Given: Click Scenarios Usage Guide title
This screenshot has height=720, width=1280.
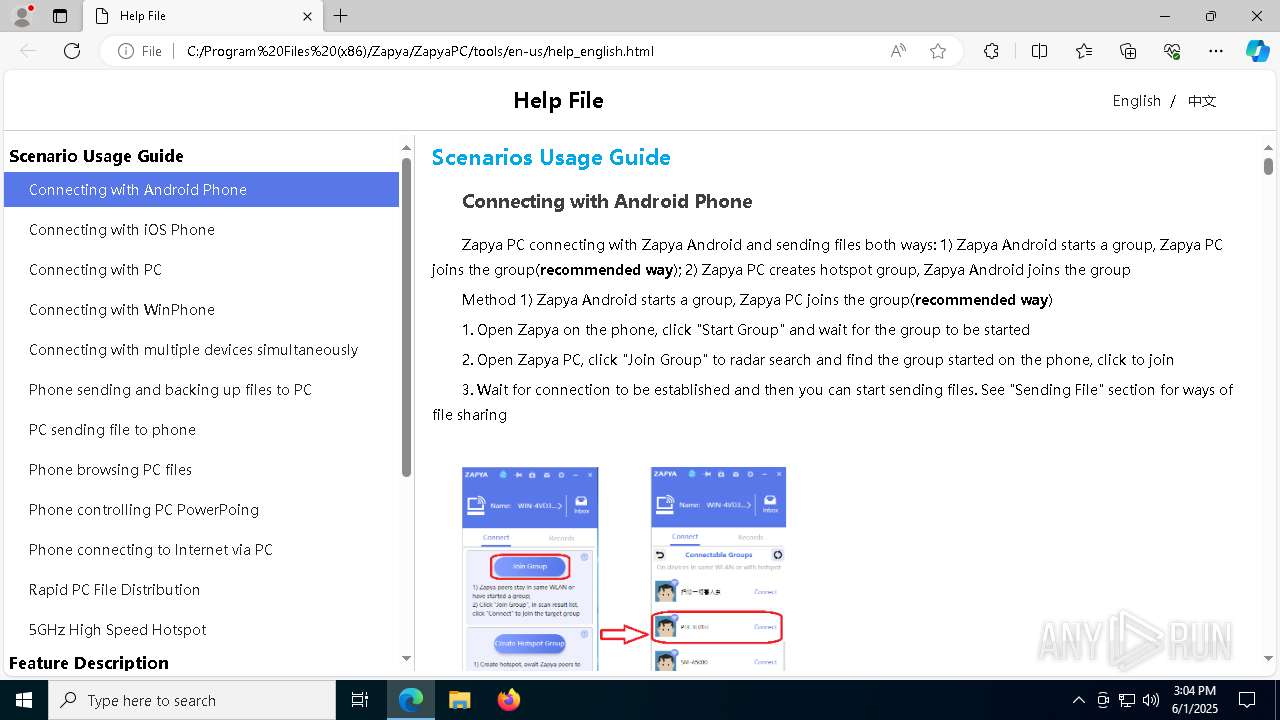Looking at the screenshot, I should click(551, 158).
